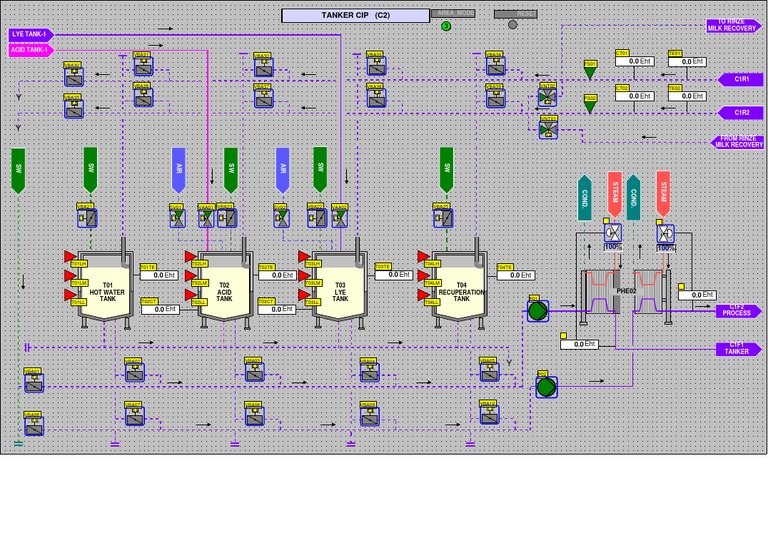
Task: Go to FROM RINZE MILK RECOVERY
Action: [737, 142]
